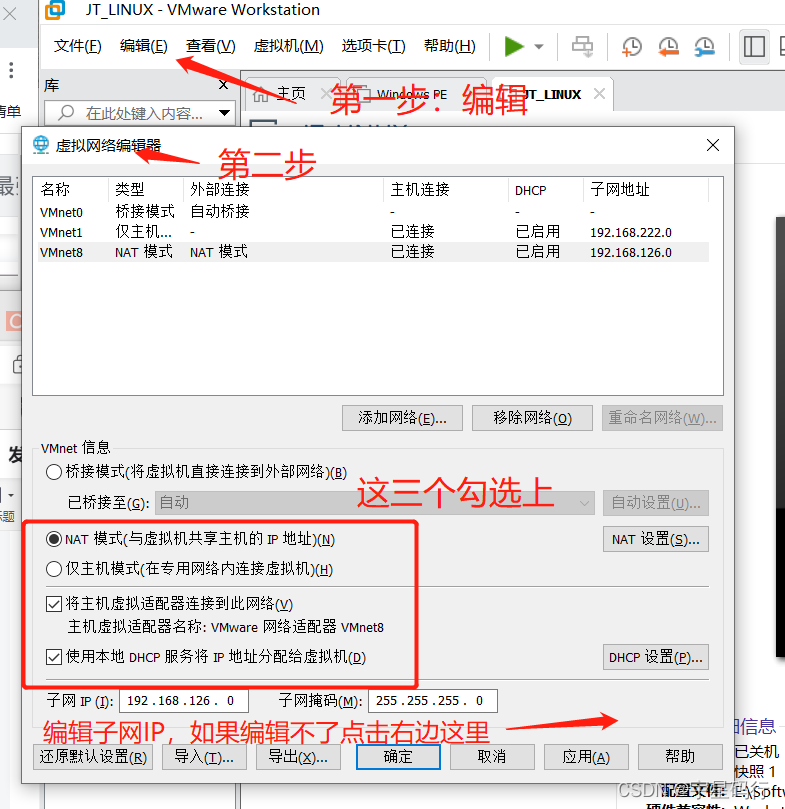The image size is (785, 809).
Task: Open the 文件(F) menu
Action: pos(77,46)
